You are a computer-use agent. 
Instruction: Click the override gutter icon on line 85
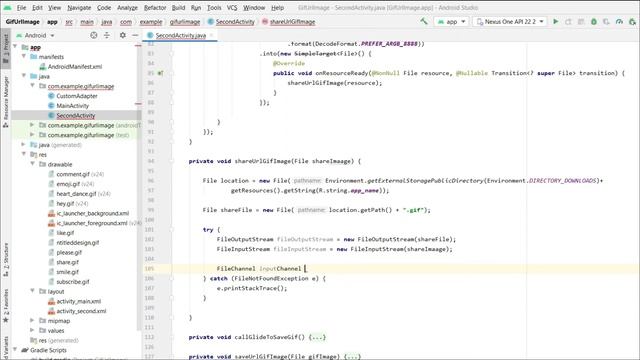pos(161,73)
